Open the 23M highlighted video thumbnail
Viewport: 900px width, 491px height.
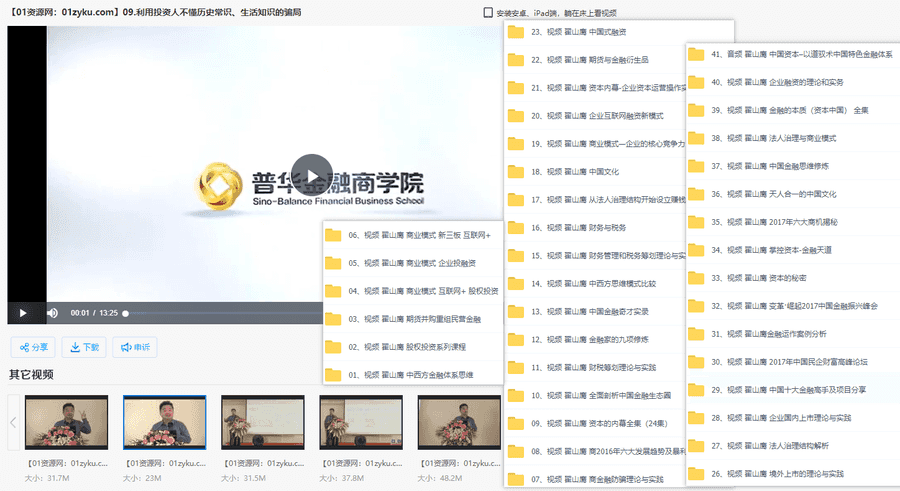pos(165,422)
